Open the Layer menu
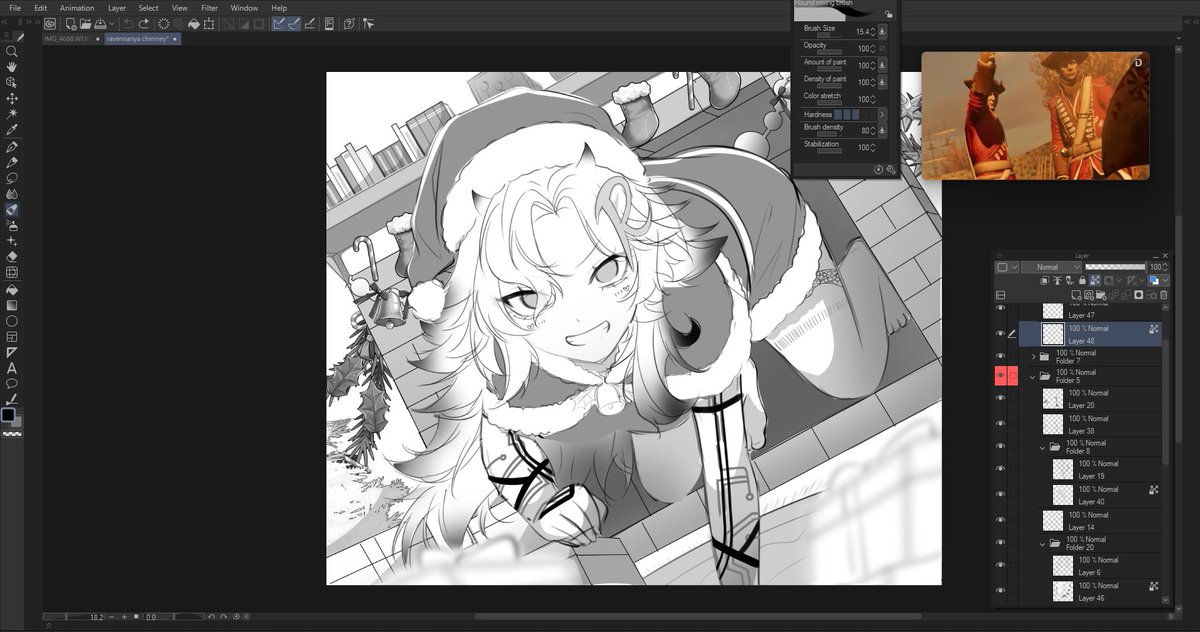Viewport: 1200px width, 632px height. click(x=117, y=8)
